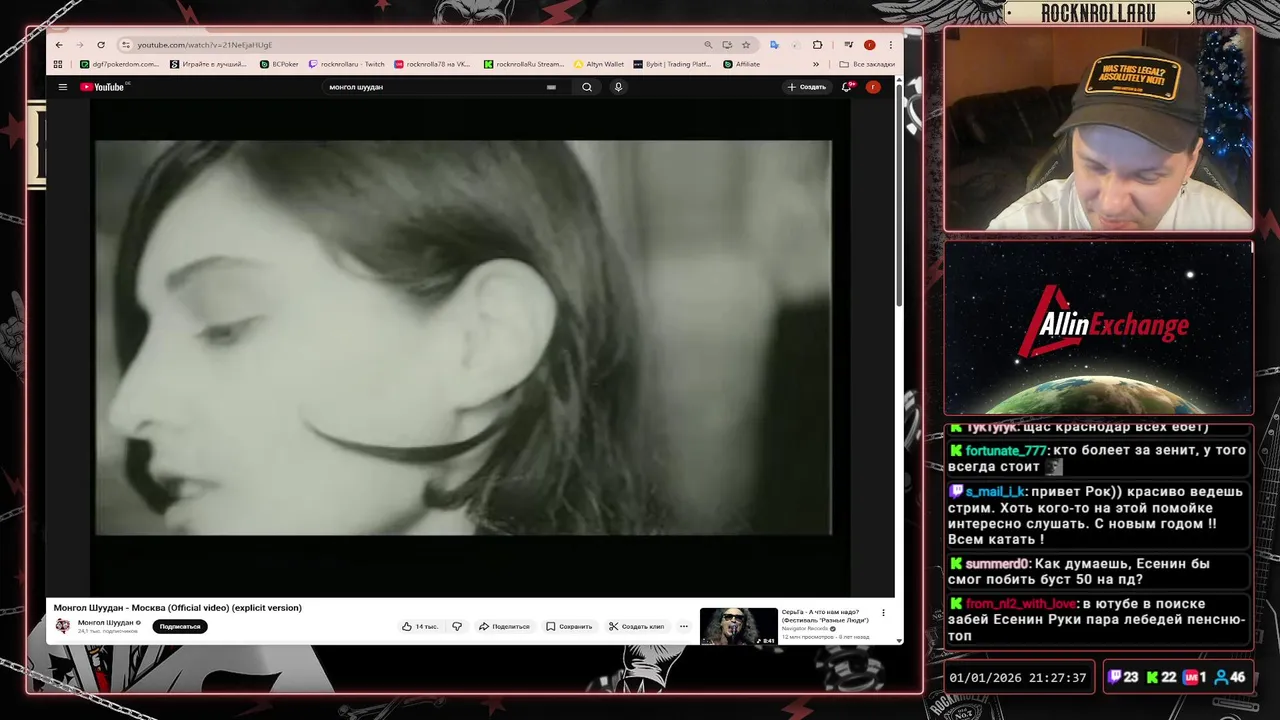Start voice search with microphone
The width and height of the screenshot is (1280, 720).
pyautogui.click(x=618, y=87)
